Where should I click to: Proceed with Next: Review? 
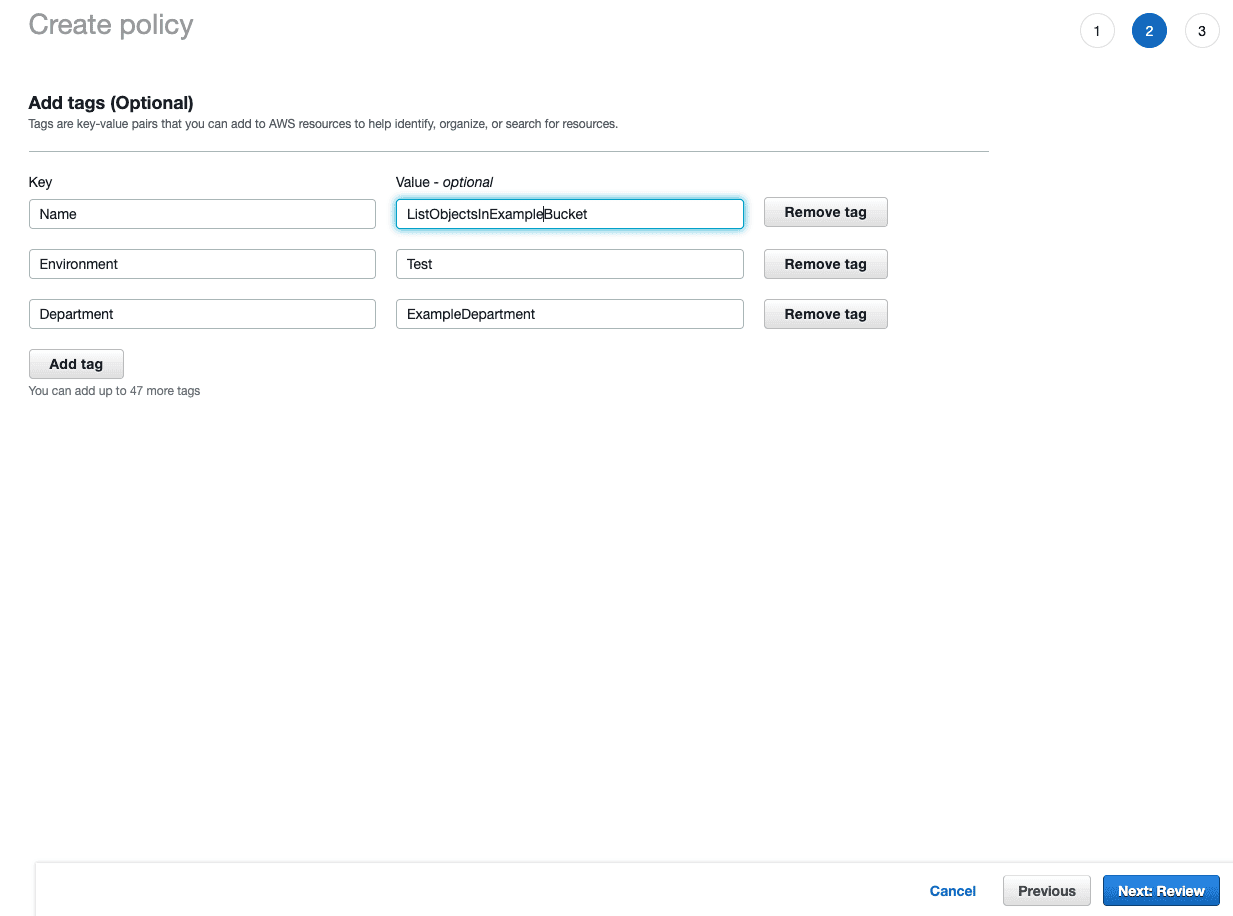[1160, 890]
